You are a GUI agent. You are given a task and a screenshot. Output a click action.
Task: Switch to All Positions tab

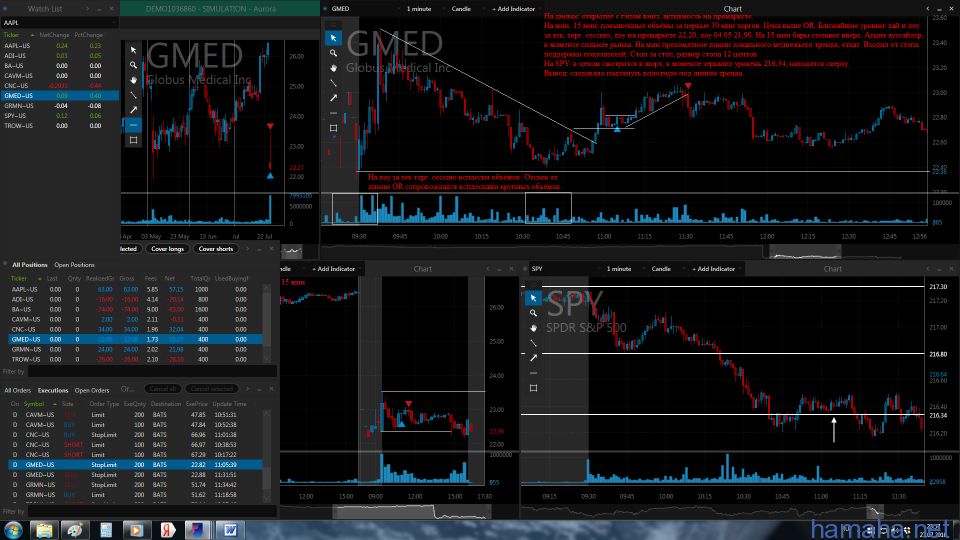29,265
